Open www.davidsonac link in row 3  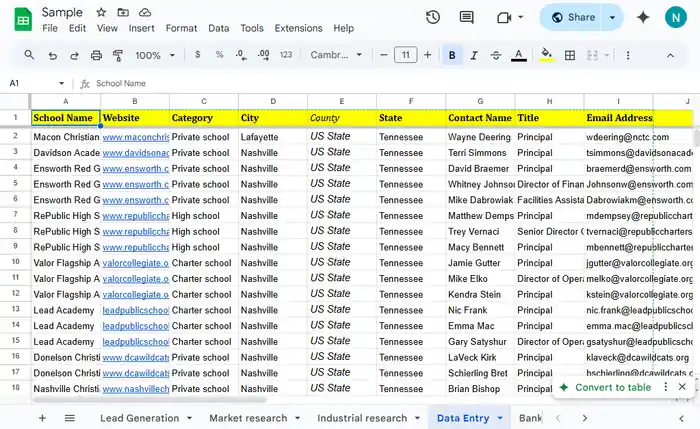136,153
